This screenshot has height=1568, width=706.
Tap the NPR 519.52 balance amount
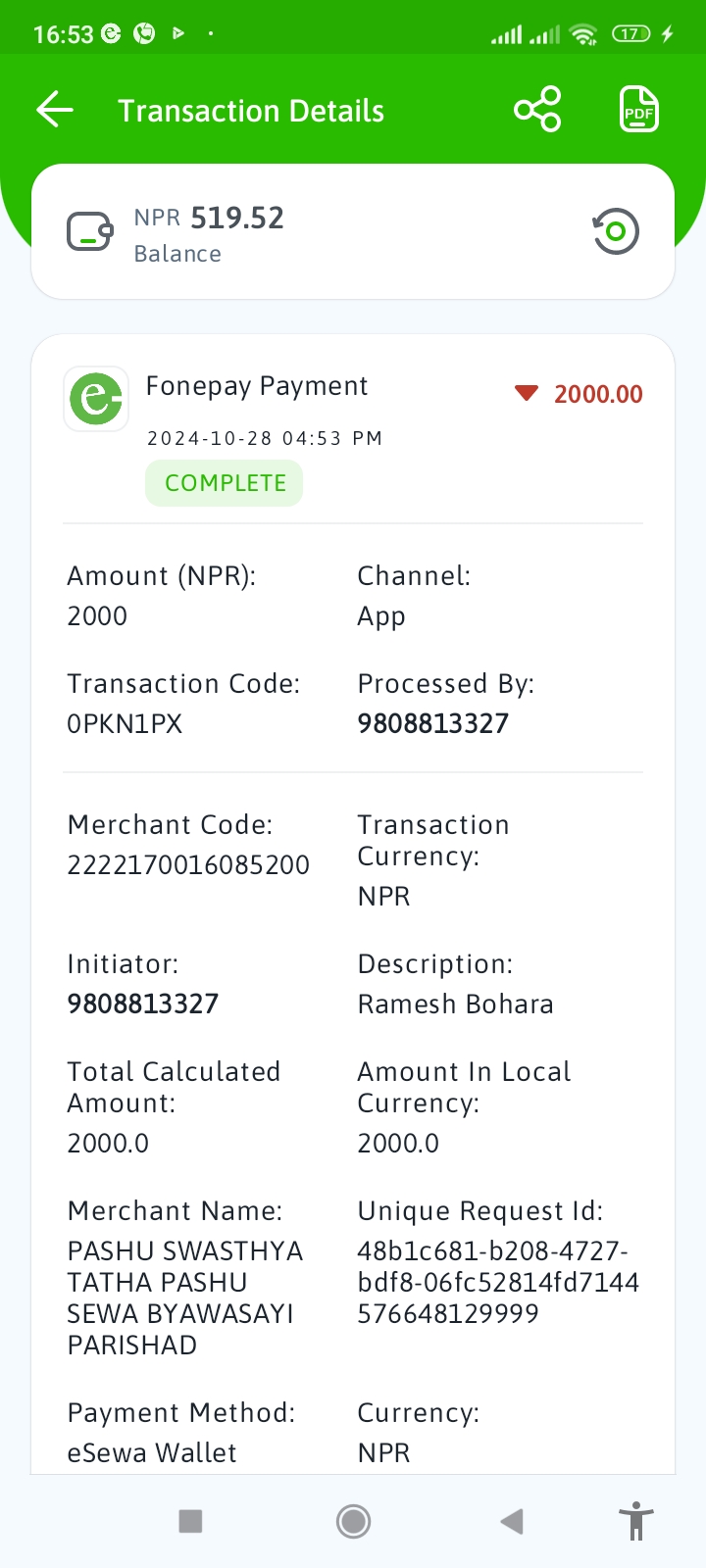[209, 218]
